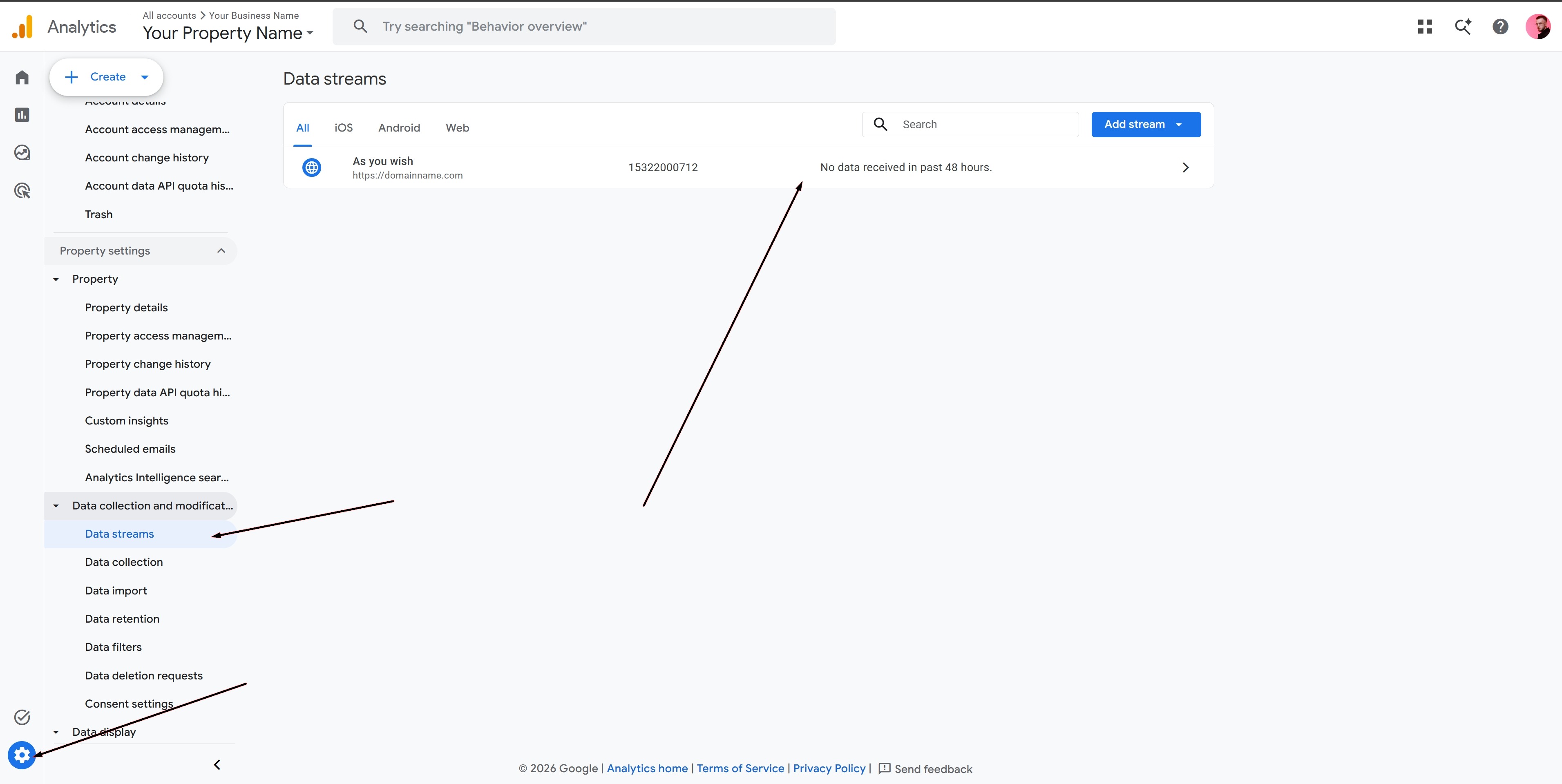Open the Insights search sparkle icon
The image size is (1562, 784).
point(1463,27)
